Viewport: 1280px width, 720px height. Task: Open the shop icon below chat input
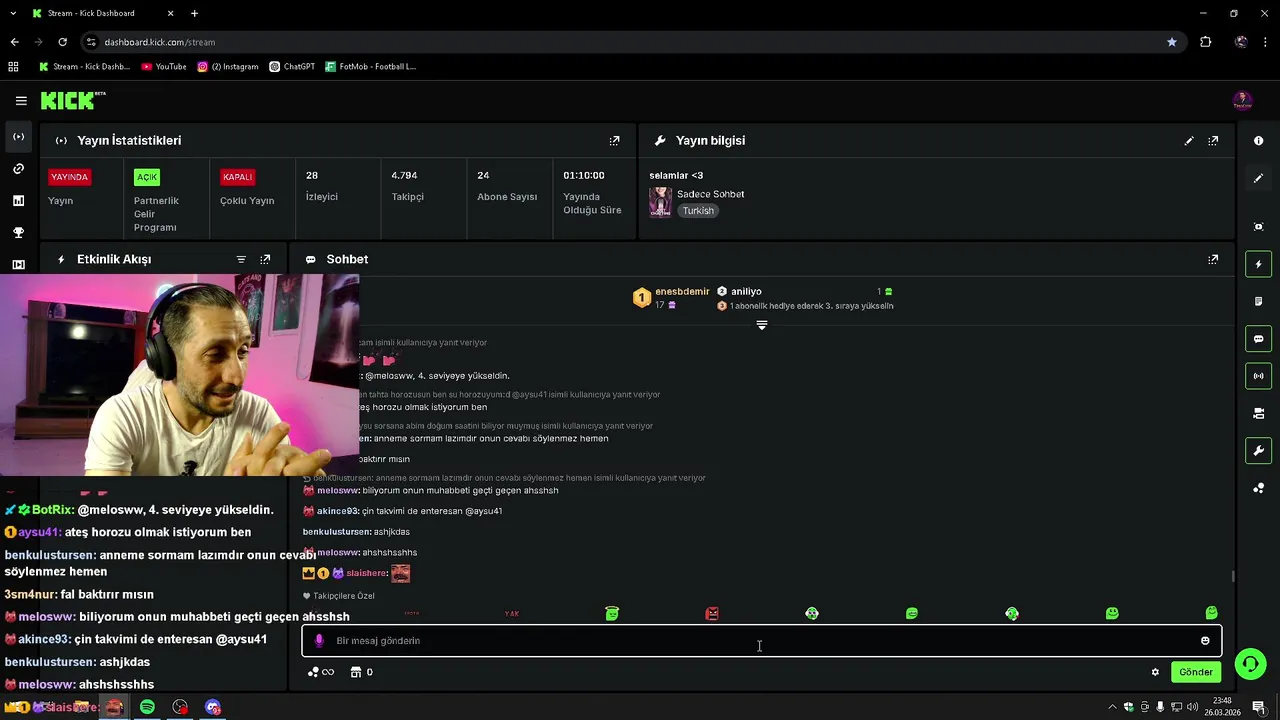tap(355, 672)
